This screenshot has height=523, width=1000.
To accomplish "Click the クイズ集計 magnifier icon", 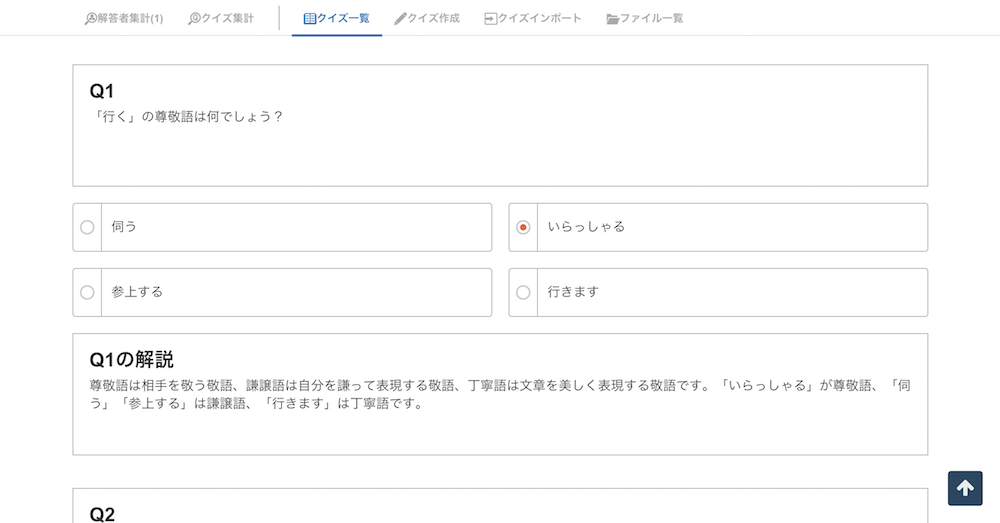I will pyautogui.click(x=194, y=18).
